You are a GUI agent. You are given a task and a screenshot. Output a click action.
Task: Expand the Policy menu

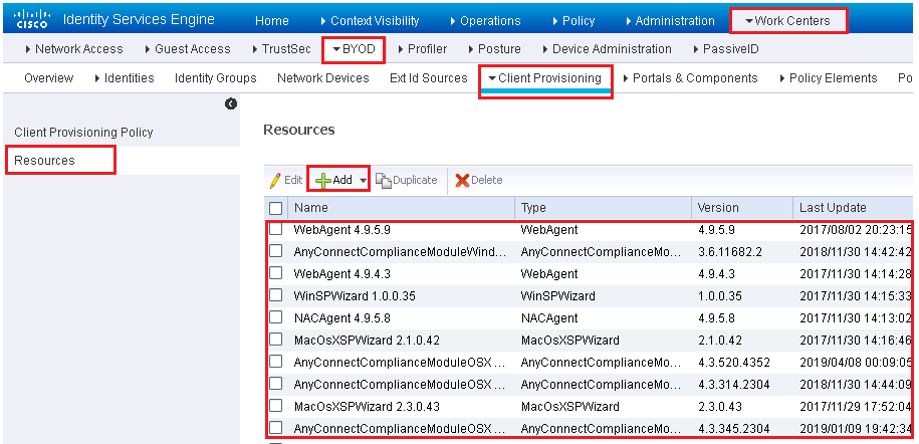click(574, 21)
